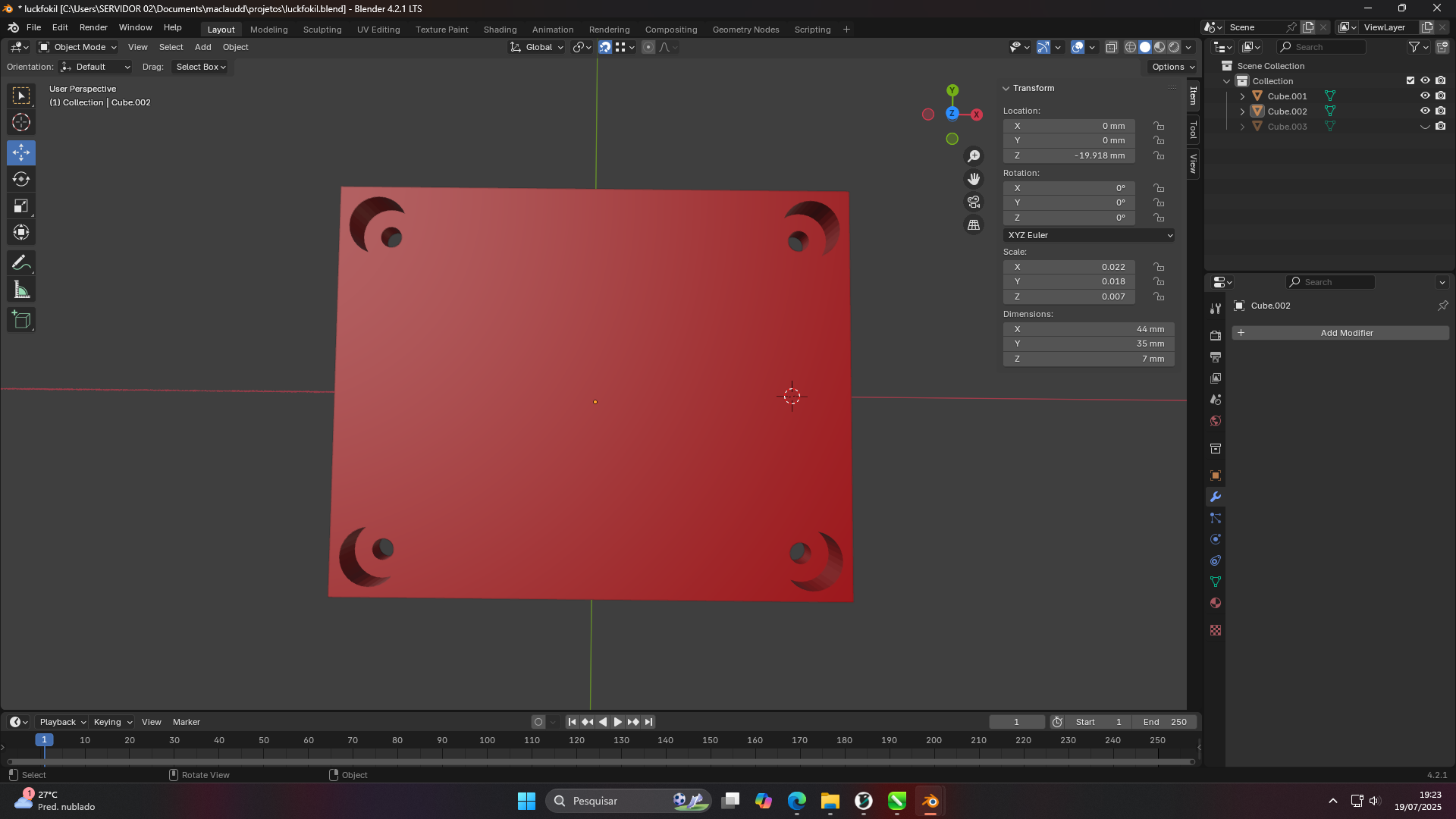Disable Cube.003 in renders camera icon
1456x819 pixels.
coord(1440,126)
